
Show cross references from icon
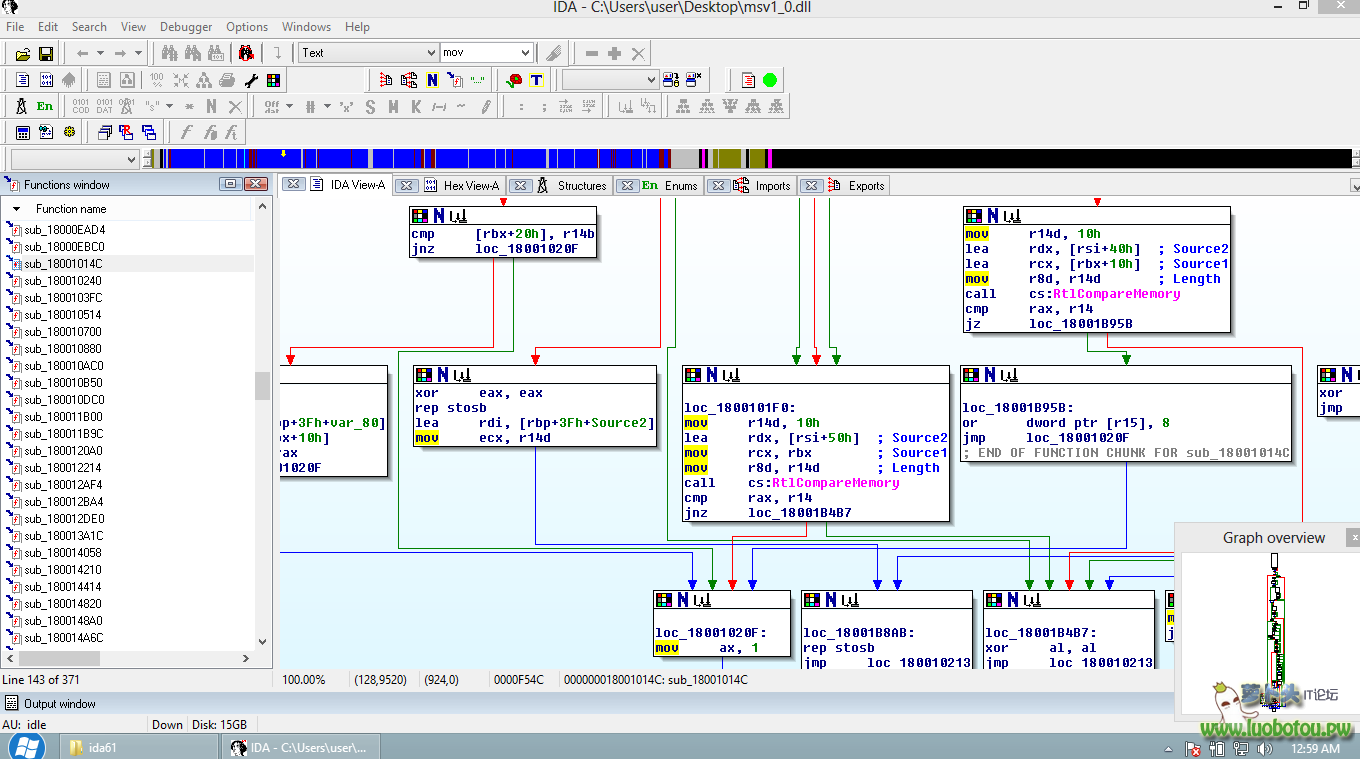coord(409,80)
